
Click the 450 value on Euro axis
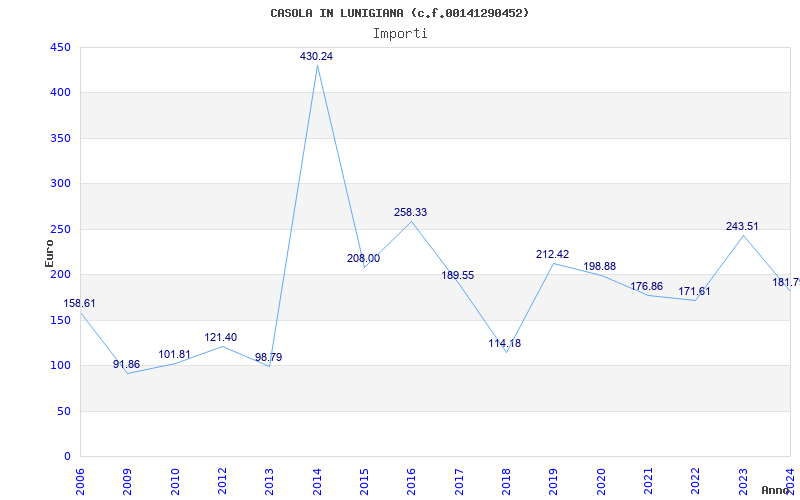point(60,47)
